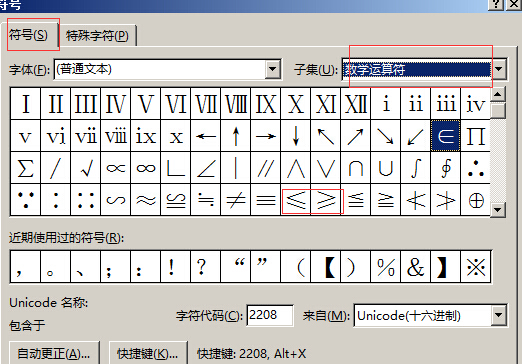Image resolution: width=522 pixels, height=364 pixels.
Task: Select the southwest arrow ↙ symbol
Action: tap(416, 136)
